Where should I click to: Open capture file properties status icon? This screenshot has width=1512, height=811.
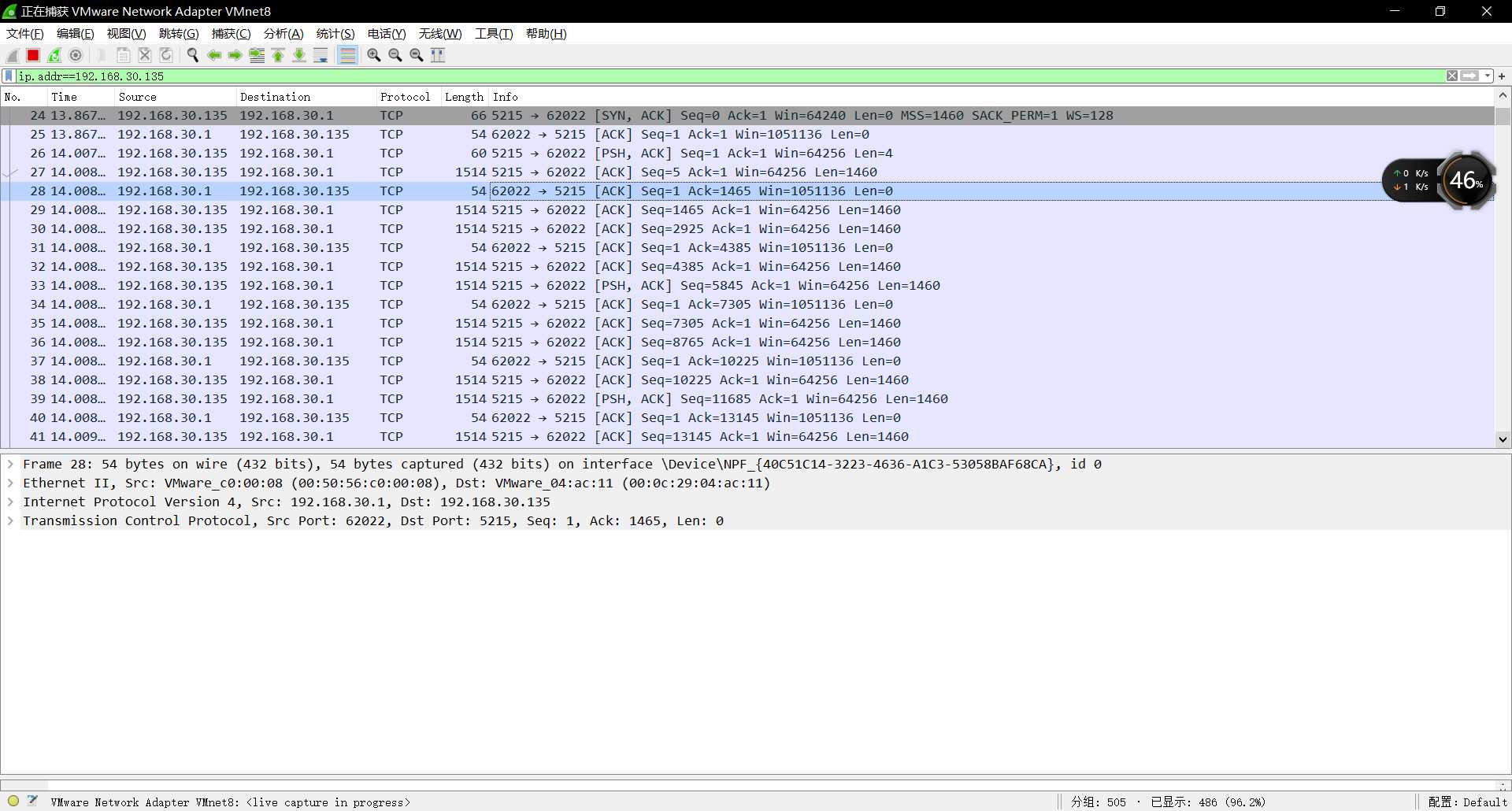click(32, 801)
